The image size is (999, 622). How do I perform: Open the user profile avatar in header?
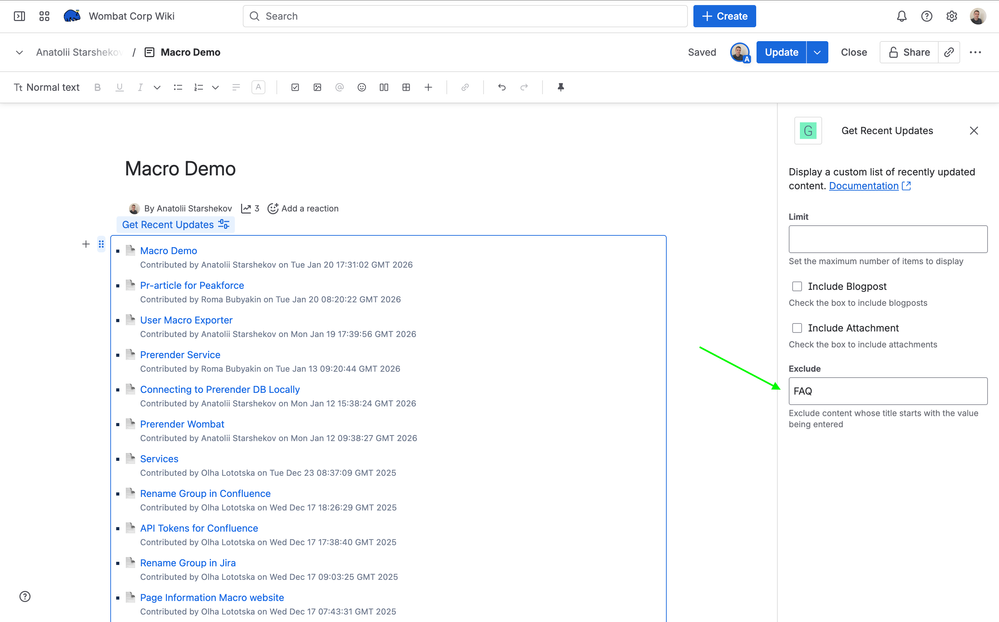(977, 16)
